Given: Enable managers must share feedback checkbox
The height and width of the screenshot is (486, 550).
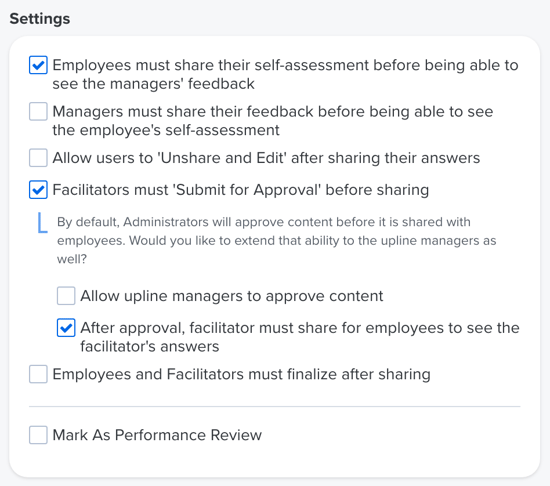Looking at the screenshot, I should [38, 112].
